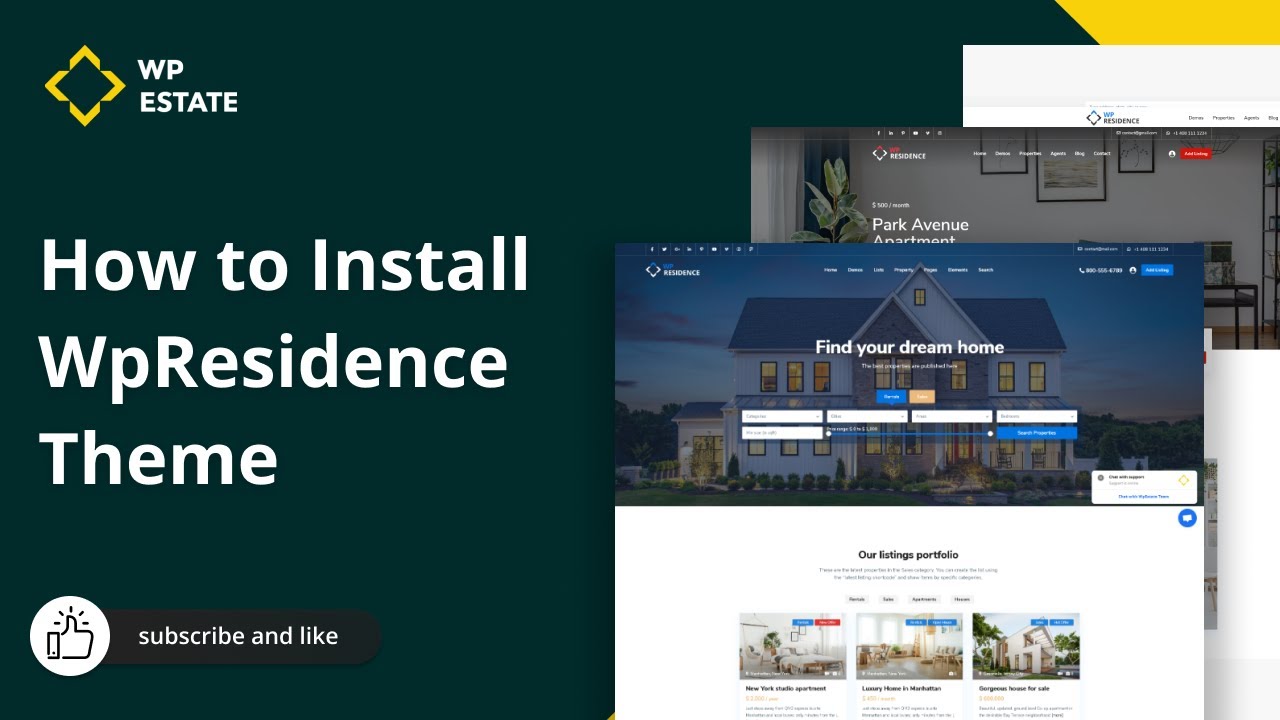Open Agents menu on the gray site

[1058, 154]
